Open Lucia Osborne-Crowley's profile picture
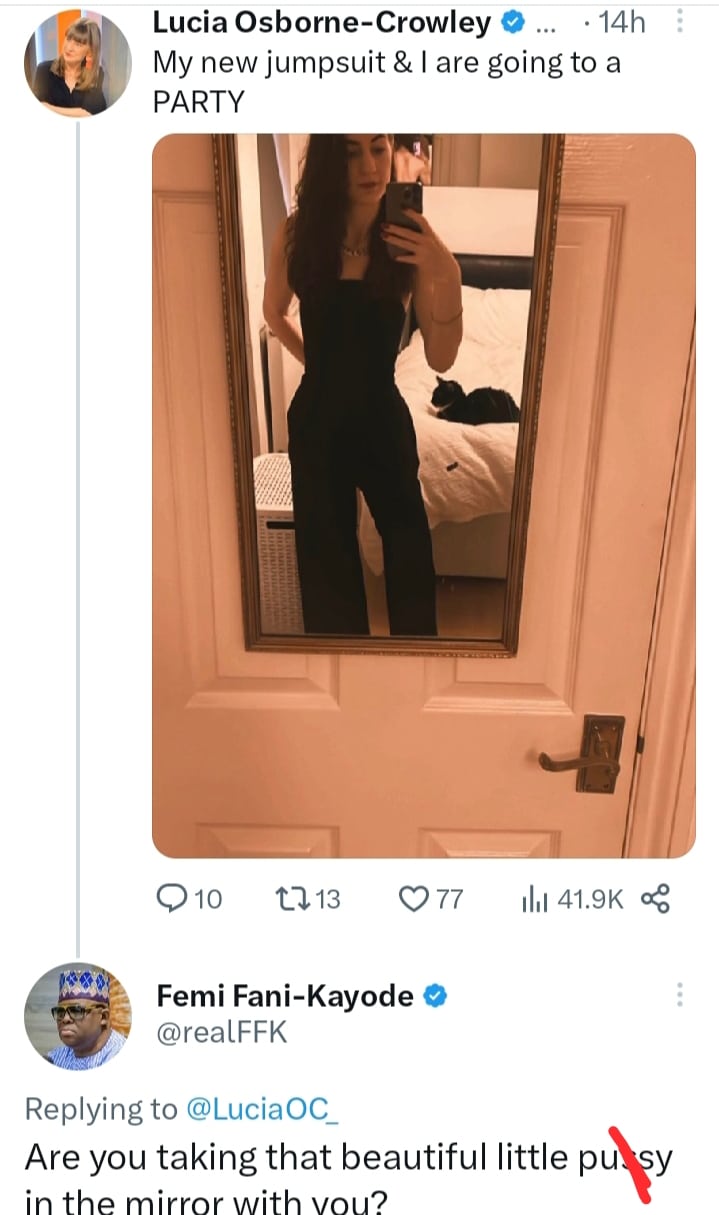The width and height of the screenshot is (719, 1215). pos(77,63)
